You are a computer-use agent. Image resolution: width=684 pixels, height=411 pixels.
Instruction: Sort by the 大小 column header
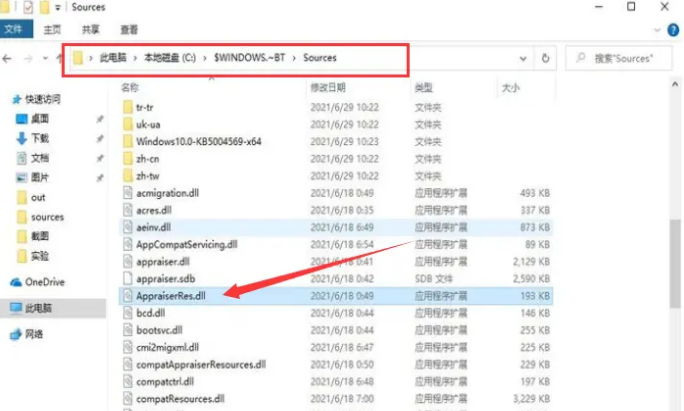(x=511, y=88)
